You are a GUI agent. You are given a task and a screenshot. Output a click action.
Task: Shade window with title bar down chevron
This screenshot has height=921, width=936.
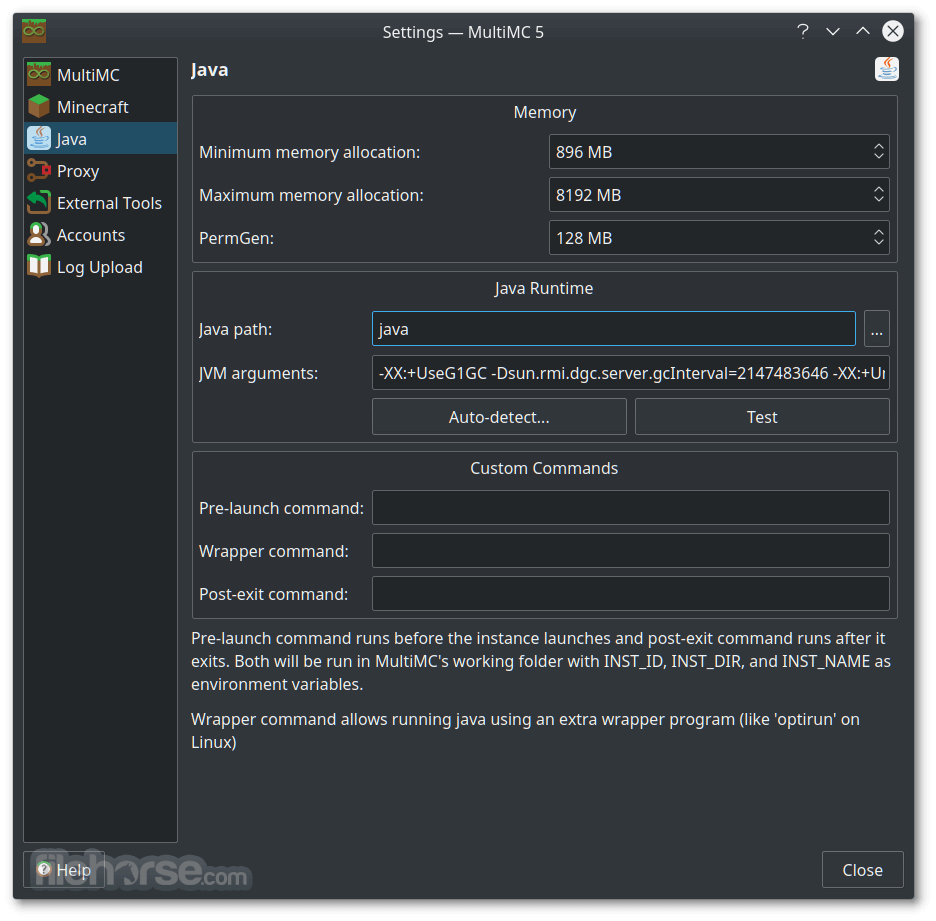tap(833, 31)
